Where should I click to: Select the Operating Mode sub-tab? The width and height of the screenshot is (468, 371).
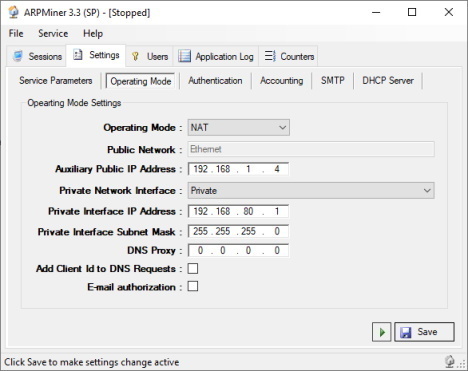coord(140,81)
